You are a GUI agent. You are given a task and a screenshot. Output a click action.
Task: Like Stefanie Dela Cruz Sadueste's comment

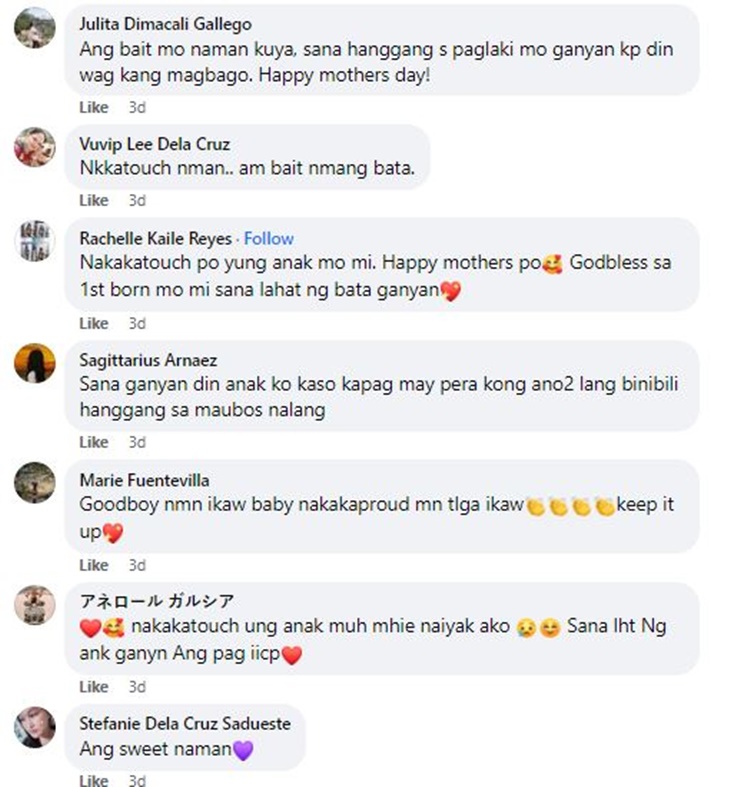(94, 780)
